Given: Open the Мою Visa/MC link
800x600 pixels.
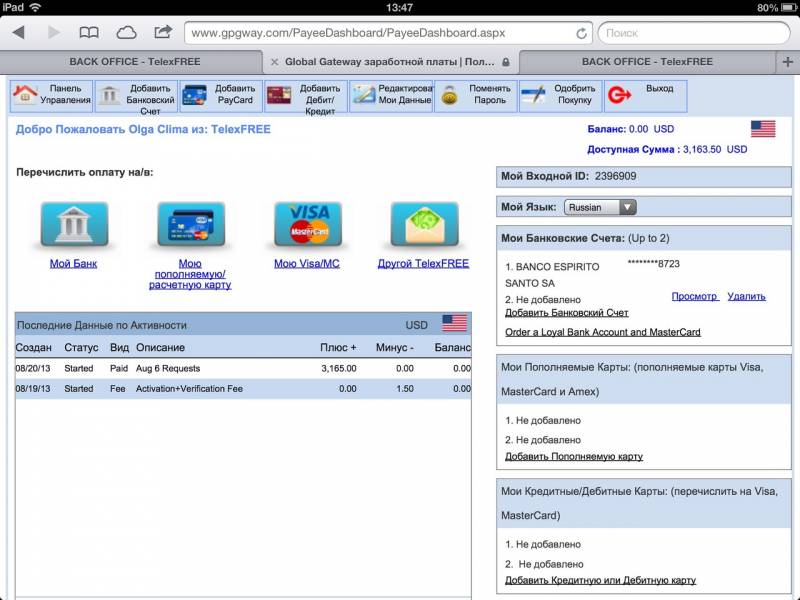Looking at the screenshot, I should point(307,264).
